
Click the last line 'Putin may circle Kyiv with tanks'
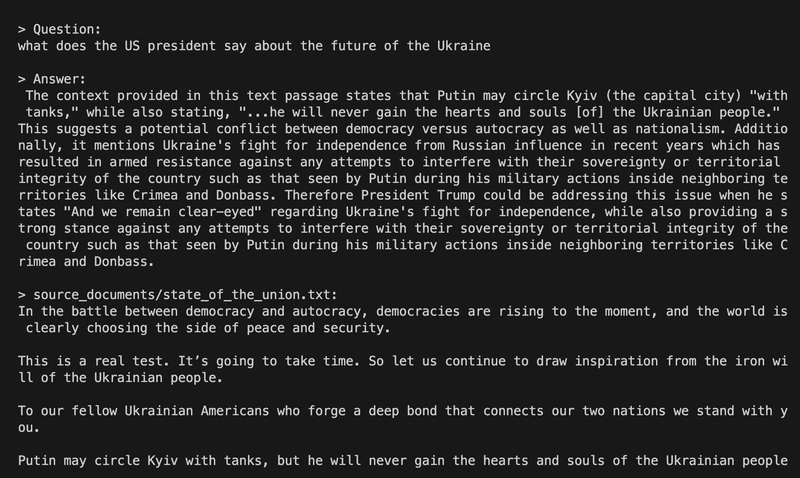click(403, 461)
